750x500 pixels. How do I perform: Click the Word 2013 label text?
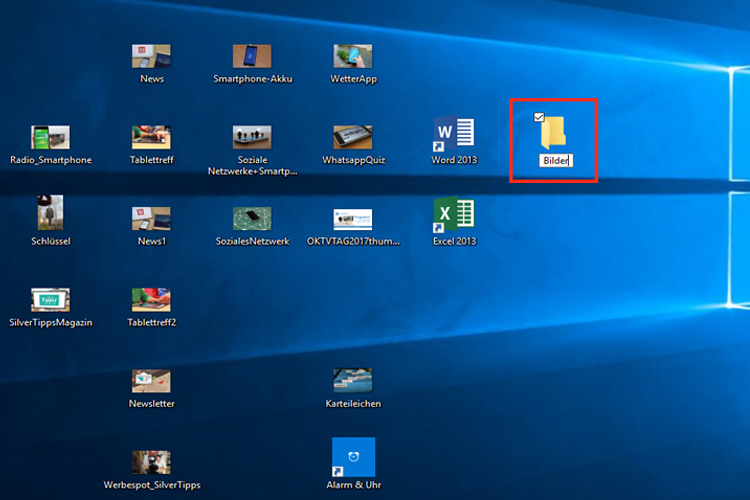pyautogui.click(x=454, y=160)
